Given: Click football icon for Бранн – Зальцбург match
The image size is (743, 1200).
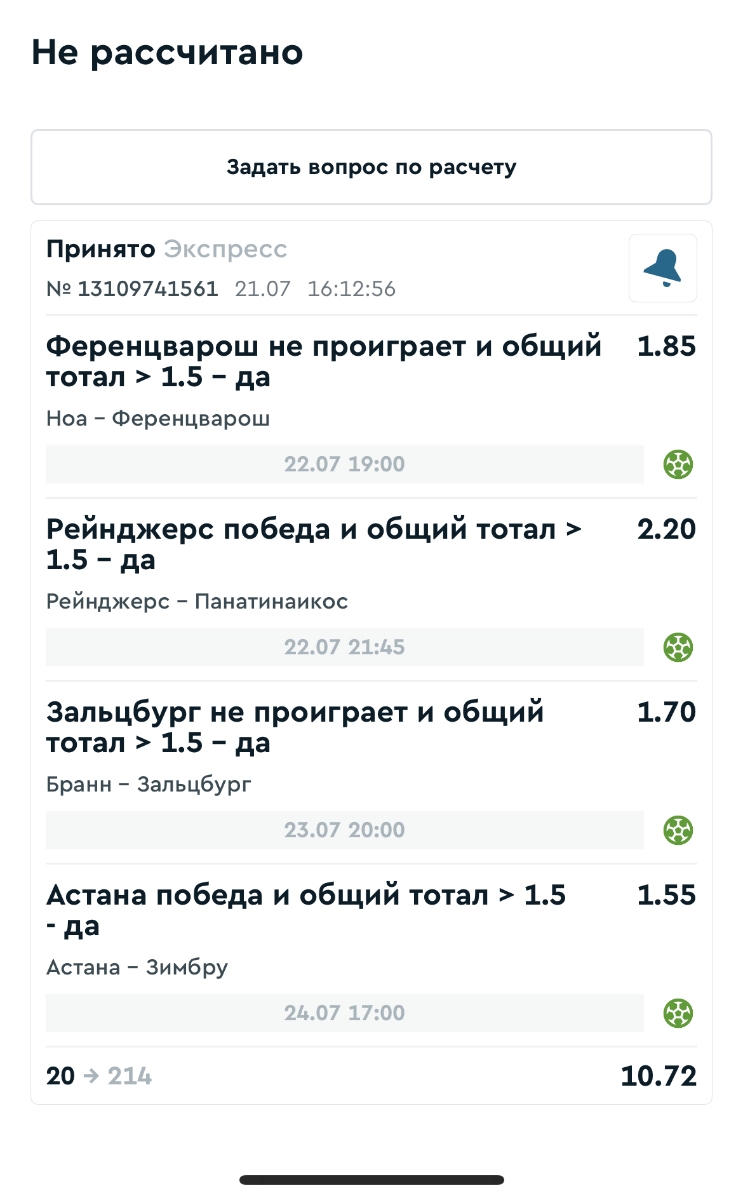Looking at the screenshot, I should click(x=679, y=830).
